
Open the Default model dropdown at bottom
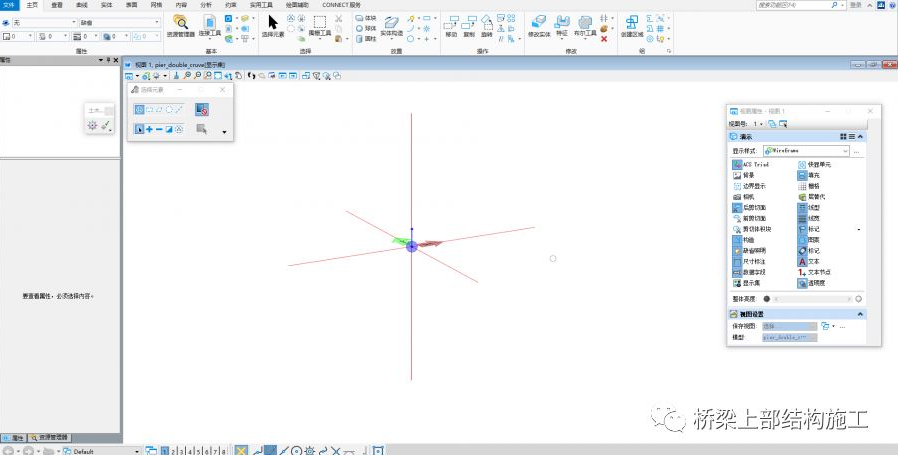101,451
